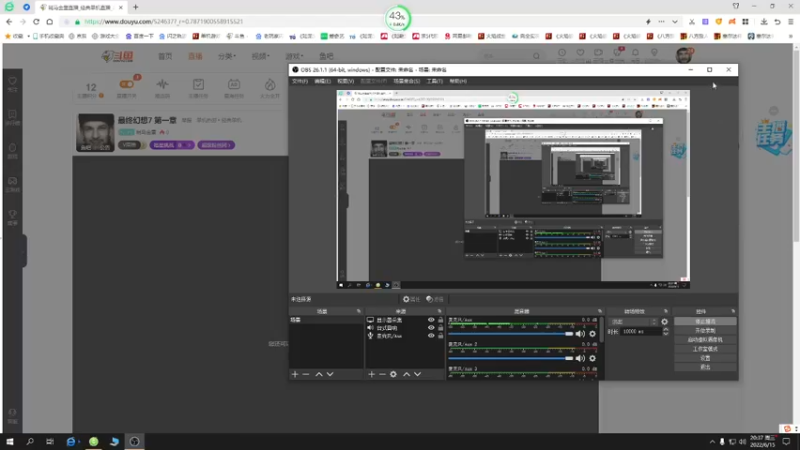The image size is (800, 450).
Task: Open the browser downloads icon
Action: pos(764,22)
